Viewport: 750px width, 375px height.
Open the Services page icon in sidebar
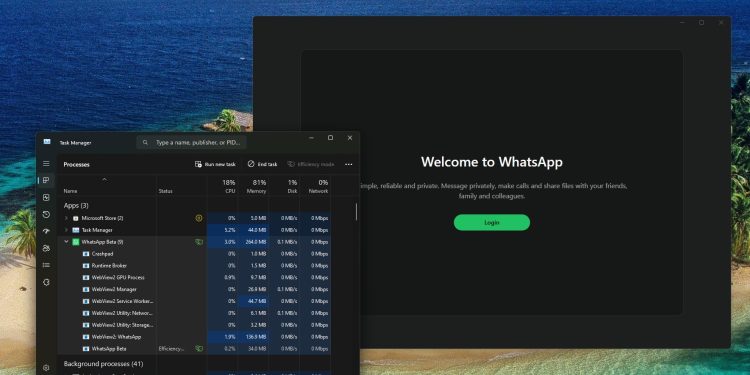pyautogui.click(x=46, y=282)
